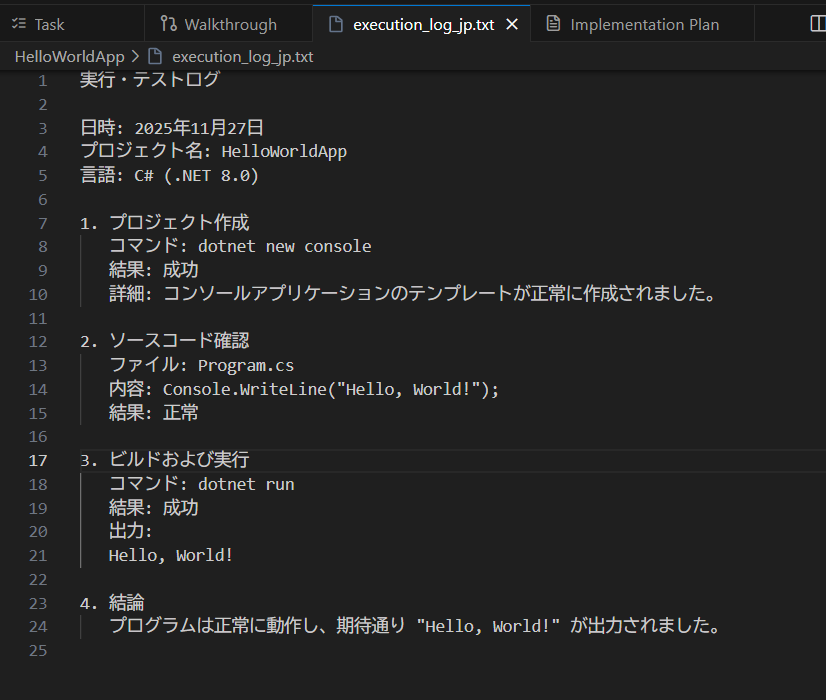Click the Implementation Plan document icon
Image resolution: width=826 pixels, height=700 pixels.
click(553, 24)
